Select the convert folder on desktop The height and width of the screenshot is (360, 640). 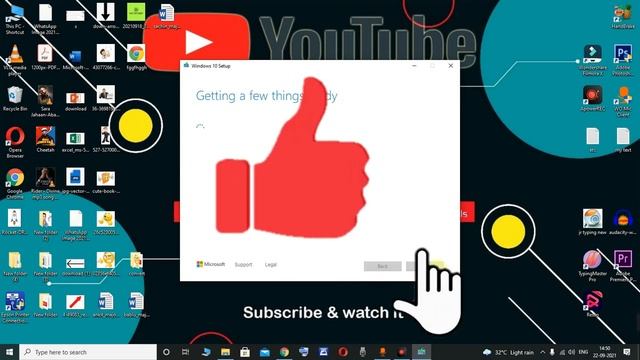(136, 264)
